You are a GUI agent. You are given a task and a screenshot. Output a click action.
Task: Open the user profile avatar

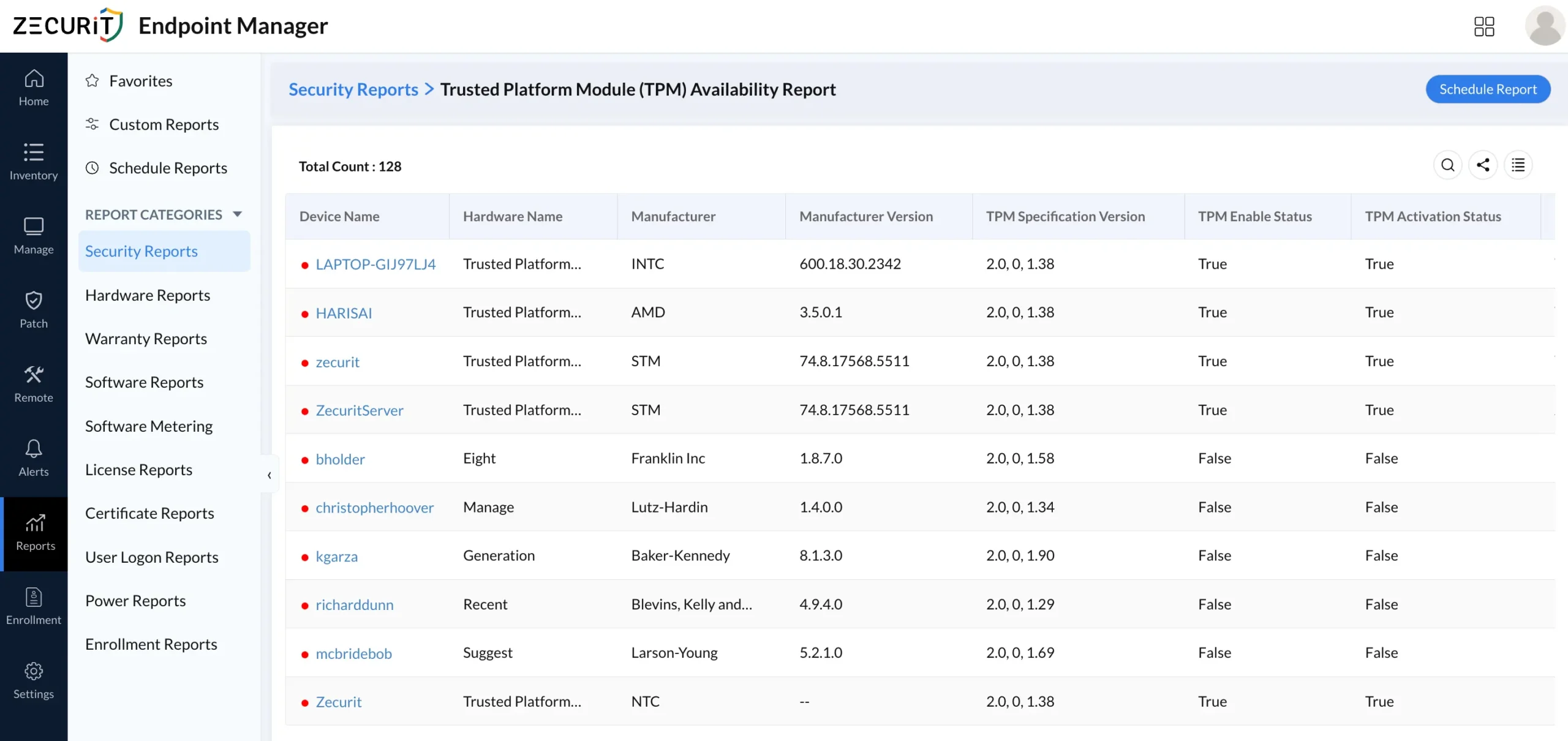[1545, 26]
